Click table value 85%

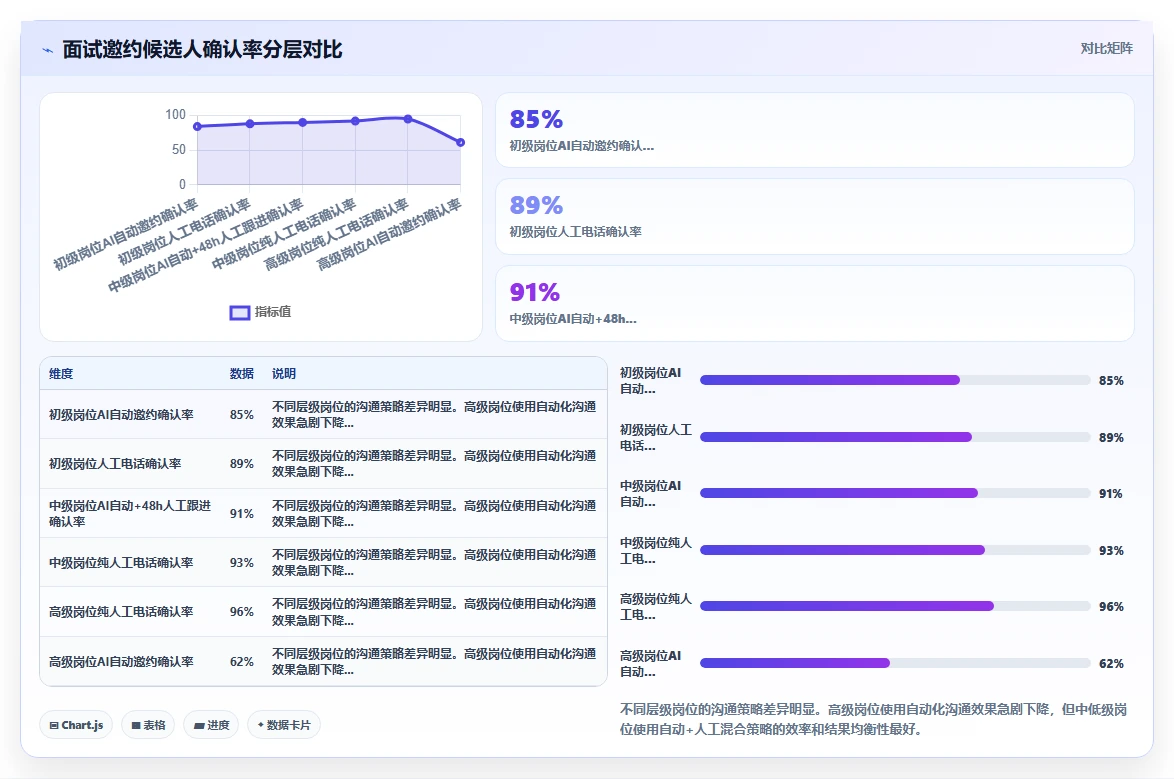(242, 415)
